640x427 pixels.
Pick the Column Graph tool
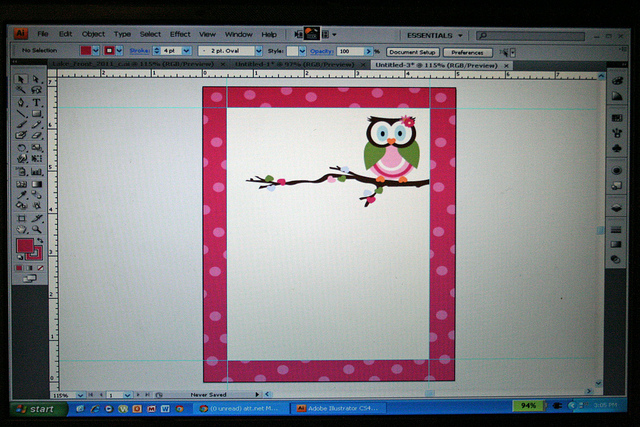(36, 172)
